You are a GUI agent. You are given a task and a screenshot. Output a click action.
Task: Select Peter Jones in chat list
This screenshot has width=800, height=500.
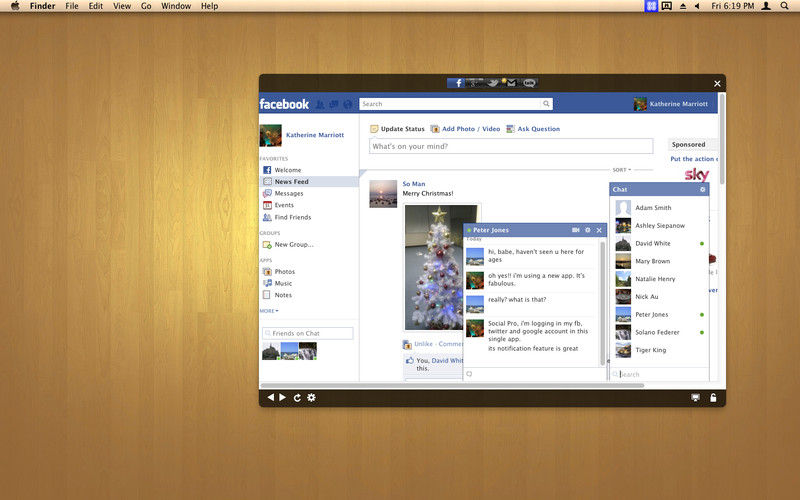659,314
